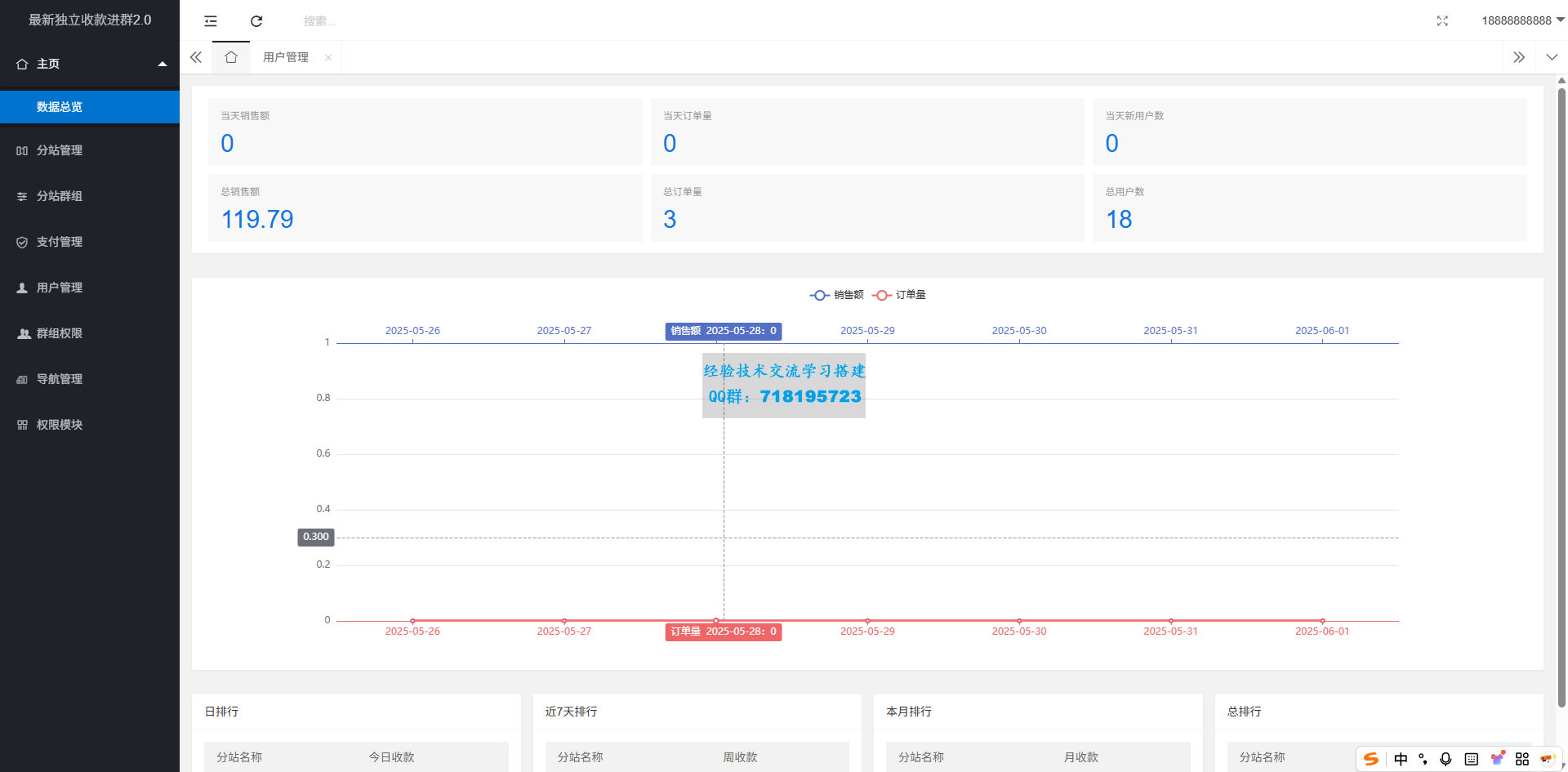The width and height of the screenshot is (1568, 772).
Task: Toggle fullscreen mode icon
Action: pyautogui.click(x=1442, y=21)
